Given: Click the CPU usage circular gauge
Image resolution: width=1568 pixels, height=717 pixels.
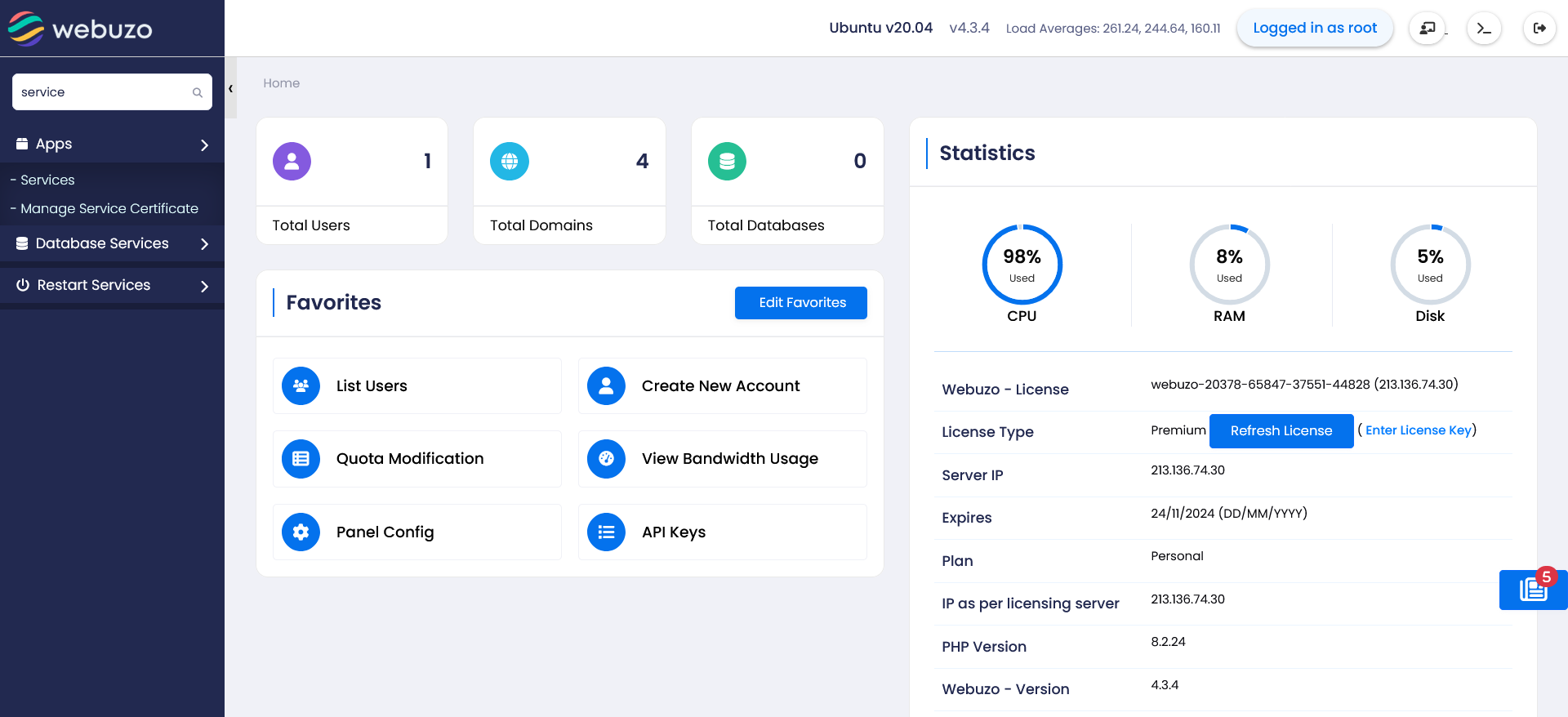Looking at the screenshot, I should click(1022, 265).
